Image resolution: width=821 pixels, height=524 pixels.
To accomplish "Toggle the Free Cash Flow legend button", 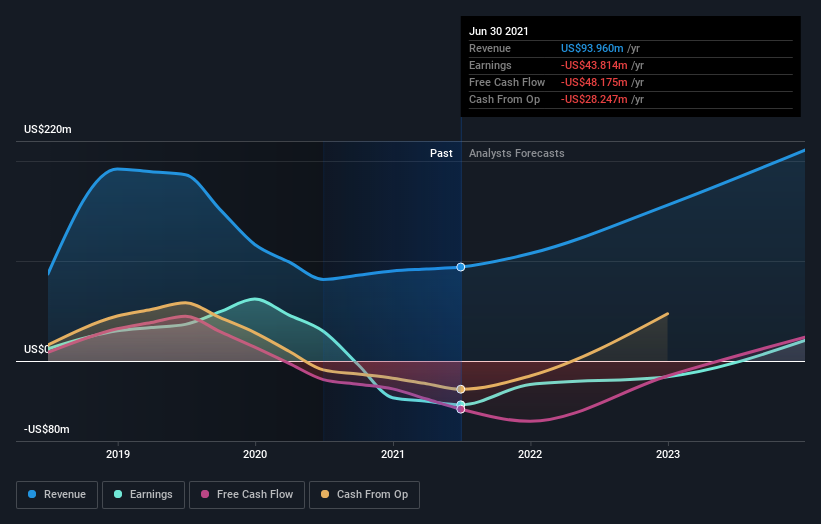I will pos(247,495).
